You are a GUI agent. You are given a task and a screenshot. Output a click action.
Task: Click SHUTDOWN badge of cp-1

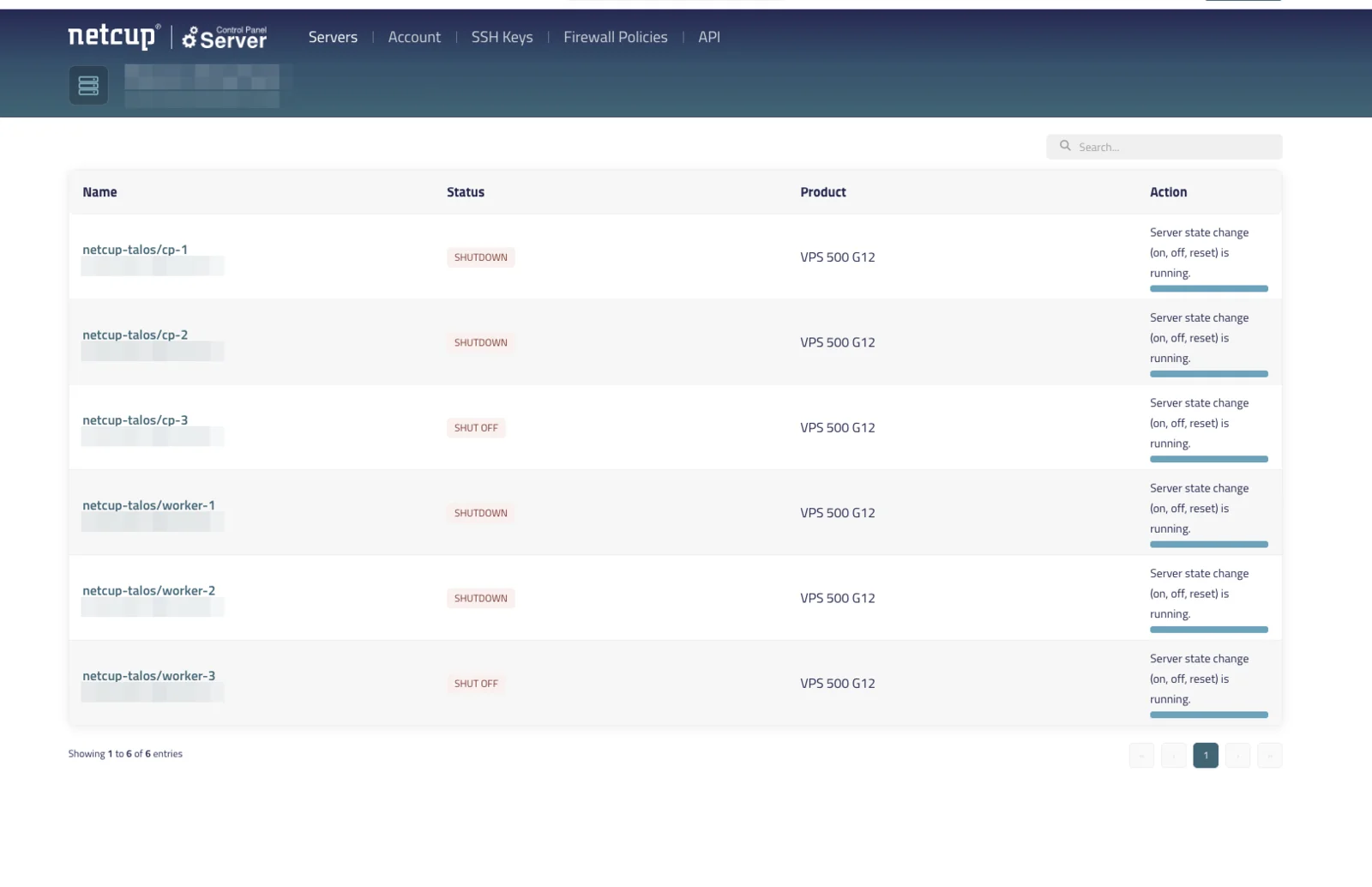point(480,257)
